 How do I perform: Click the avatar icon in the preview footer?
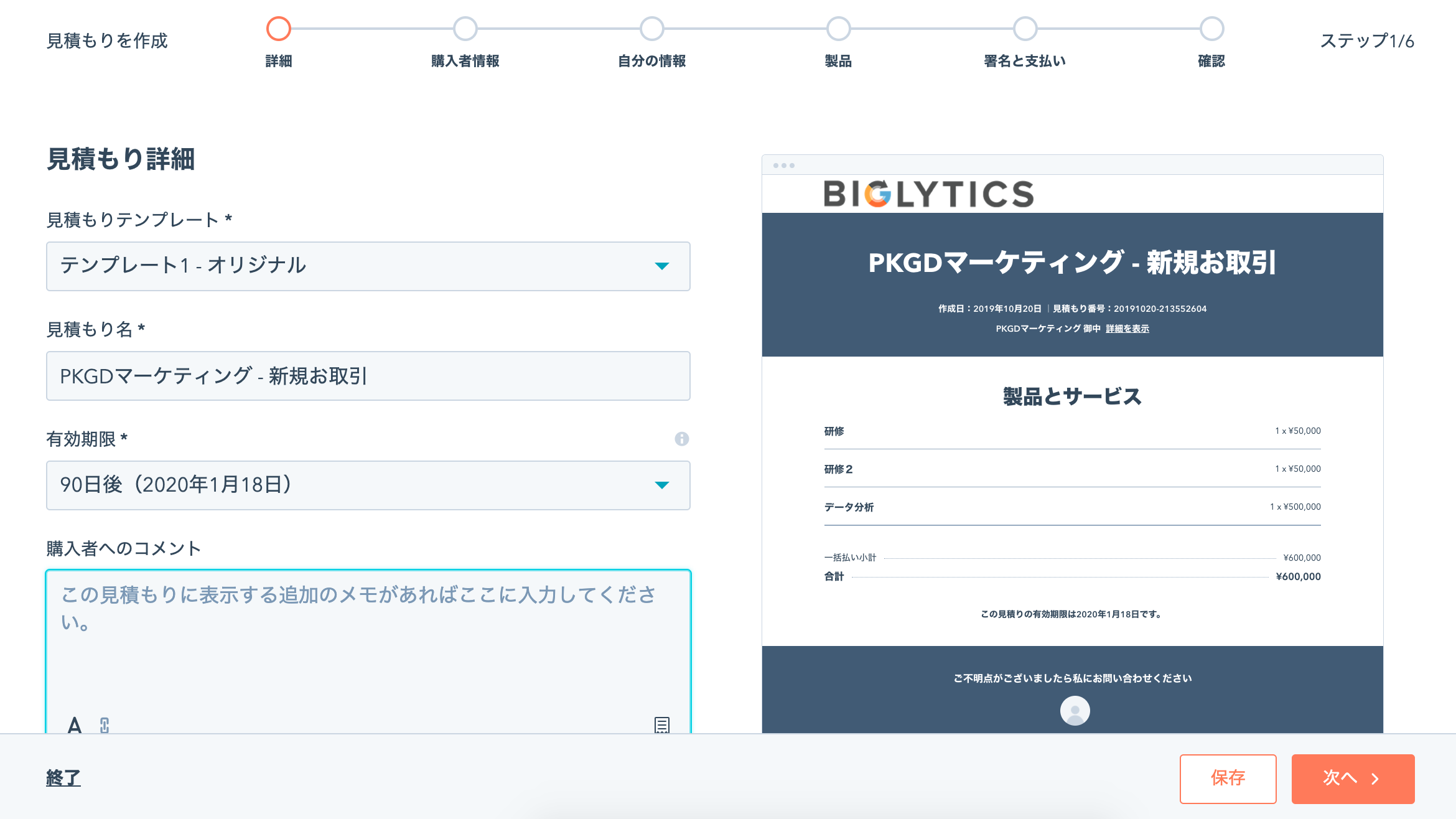[x=1075, y=711]
